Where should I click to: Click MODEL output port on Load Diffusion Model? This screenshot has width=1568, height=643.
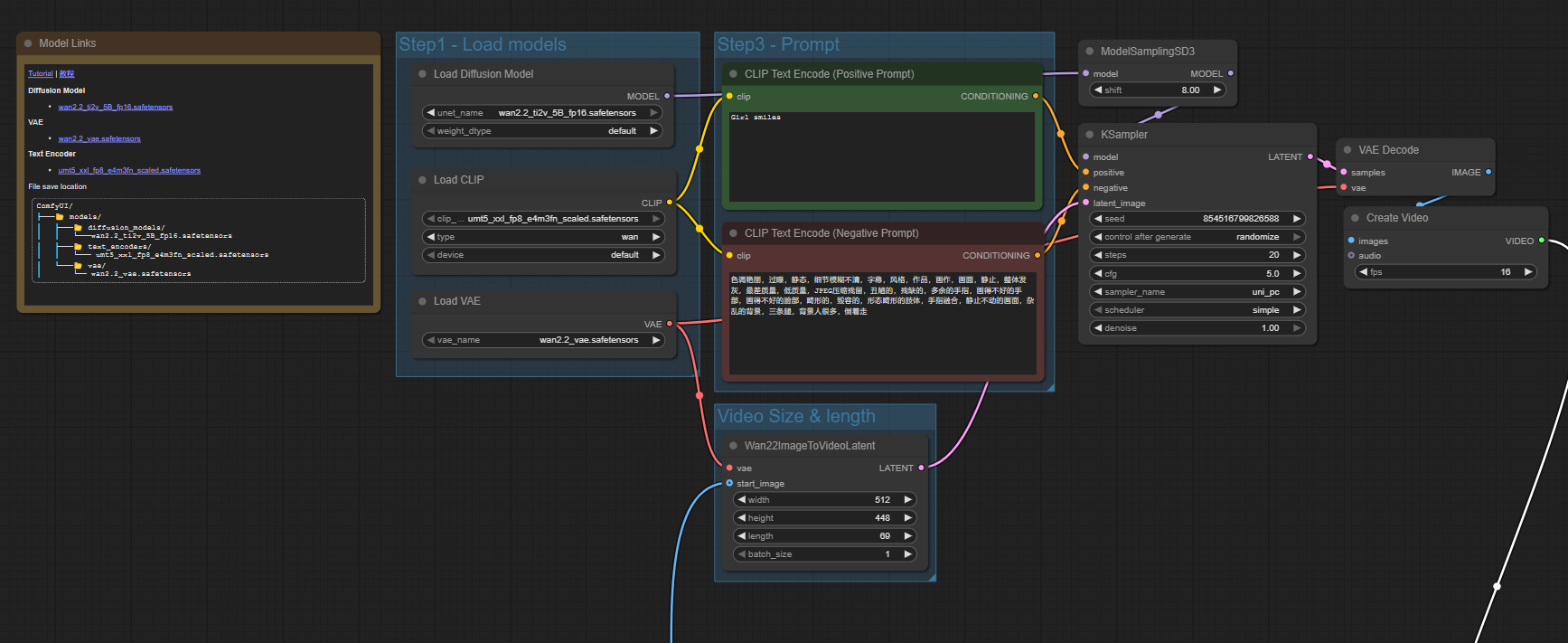(x=667, y=96)
